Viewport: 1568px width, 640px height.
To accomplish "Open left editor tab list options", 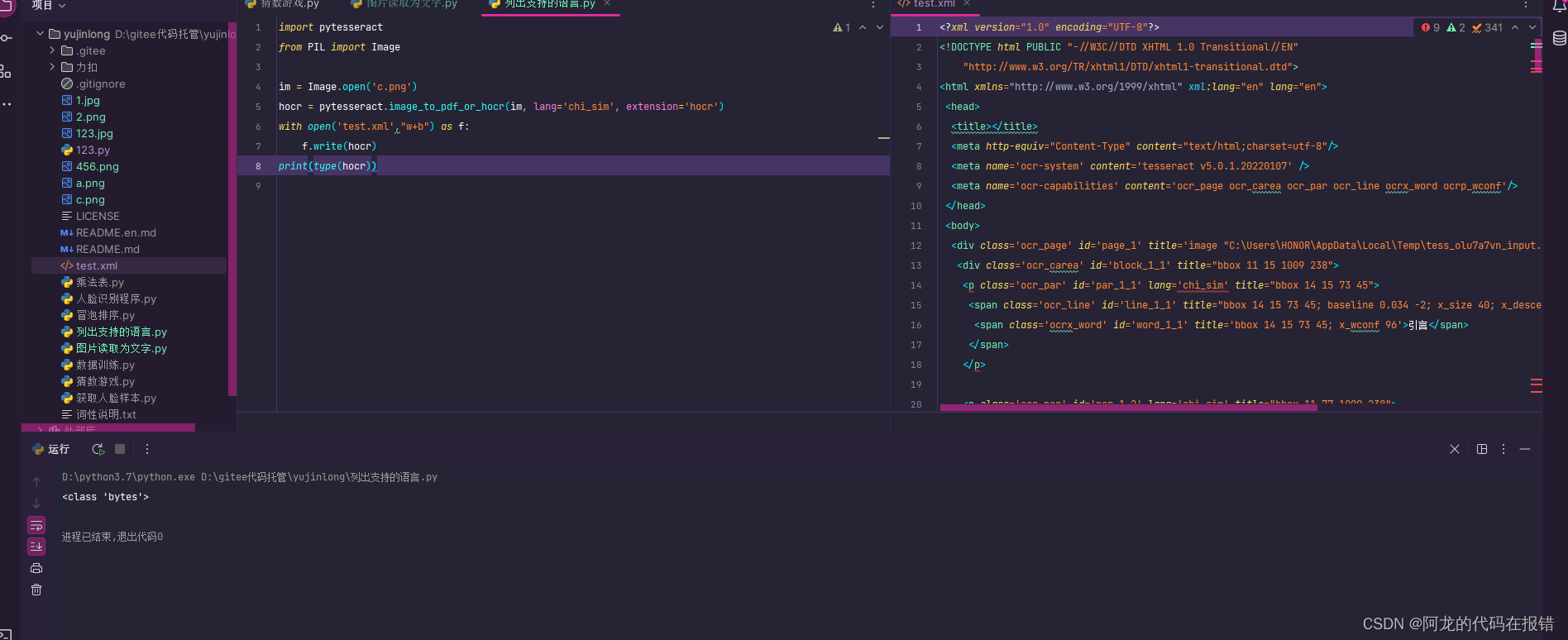I will 873,4.
